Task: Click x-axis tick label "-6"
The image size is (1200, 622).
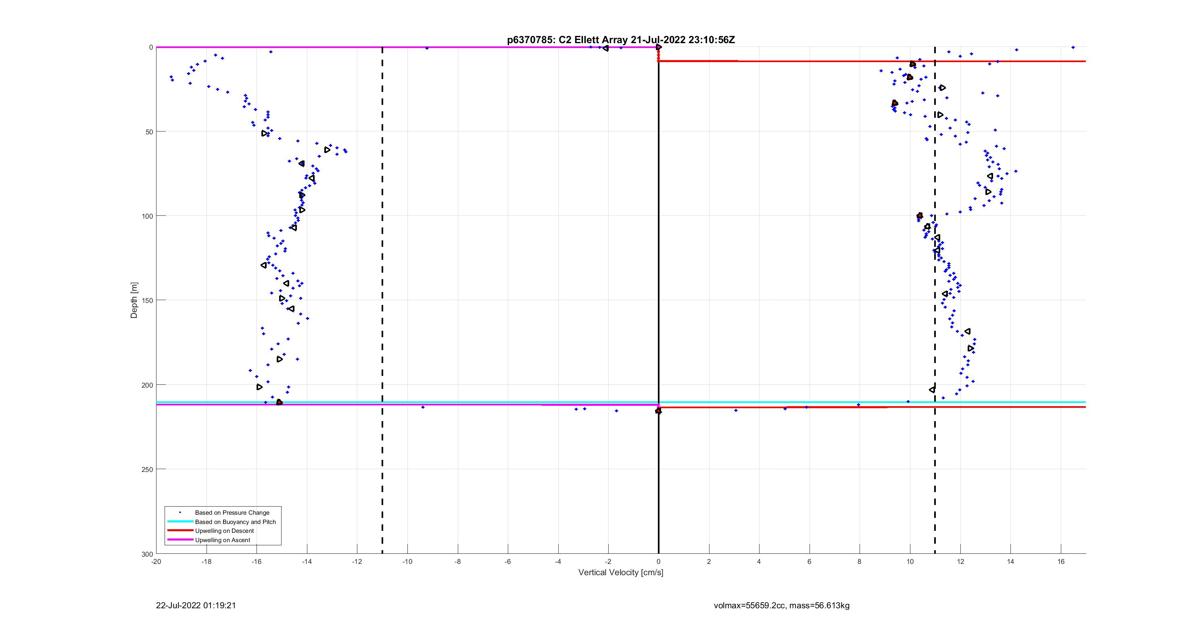Action: [508, 561]
